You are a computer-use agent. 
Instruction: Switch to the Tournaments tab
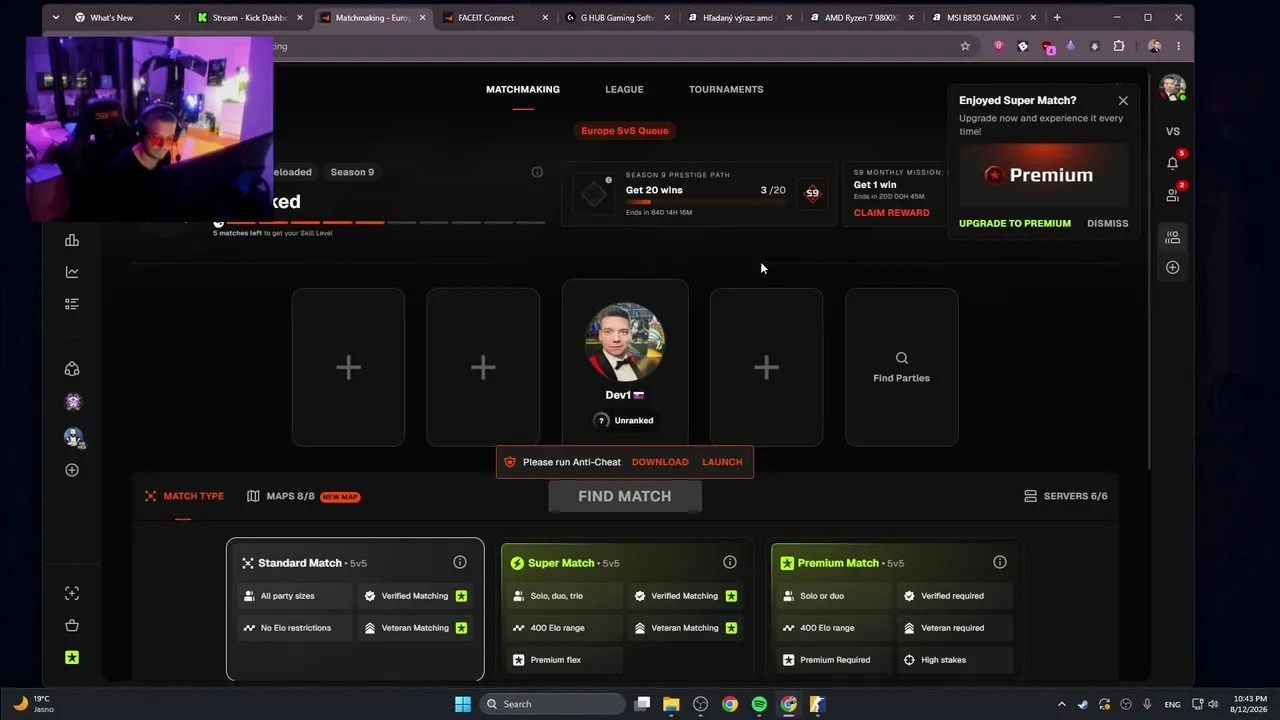pyautogui.click(x=726, y=89)
